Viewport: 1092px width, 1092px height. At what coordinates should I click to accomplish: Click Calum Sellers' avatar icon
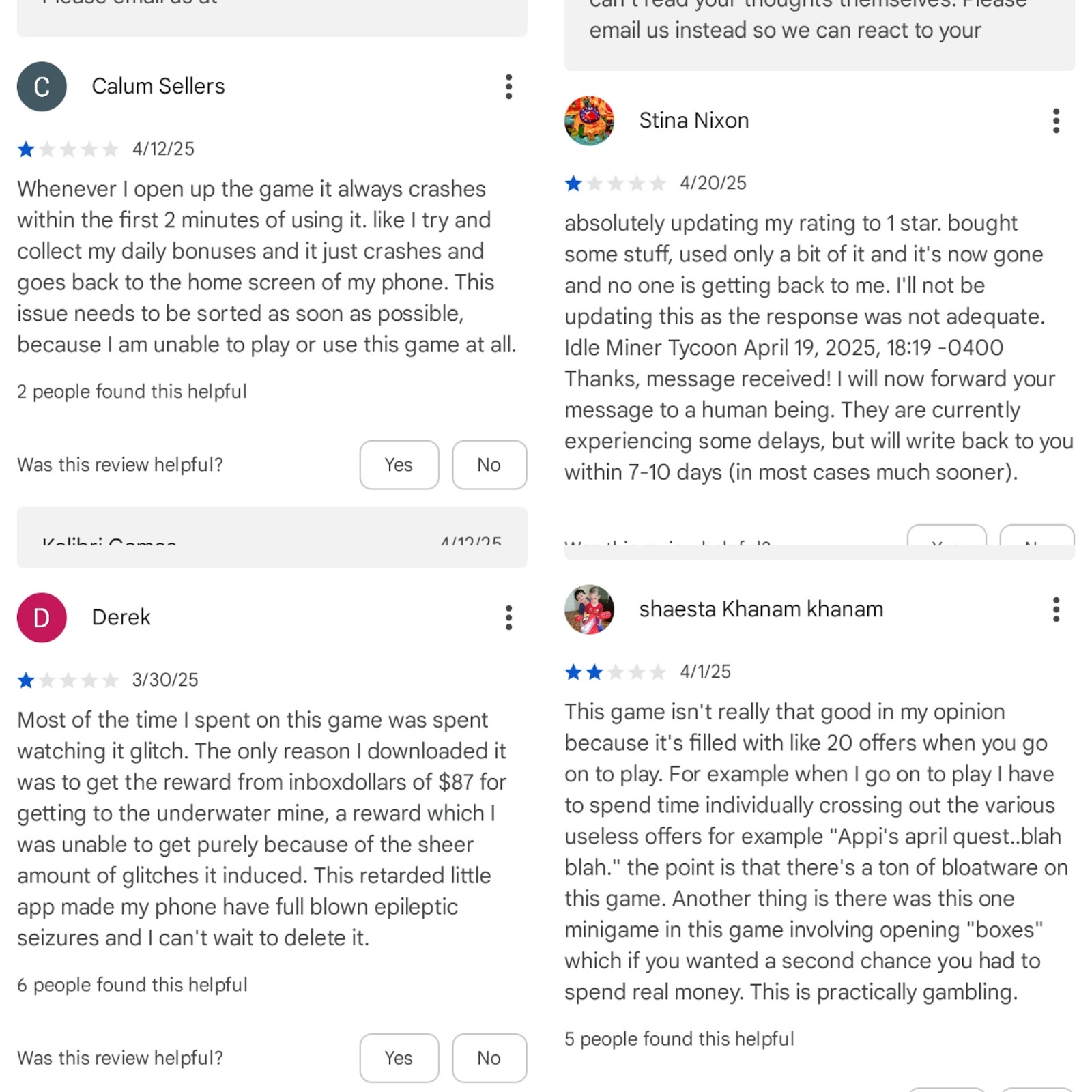coord(42,87)
